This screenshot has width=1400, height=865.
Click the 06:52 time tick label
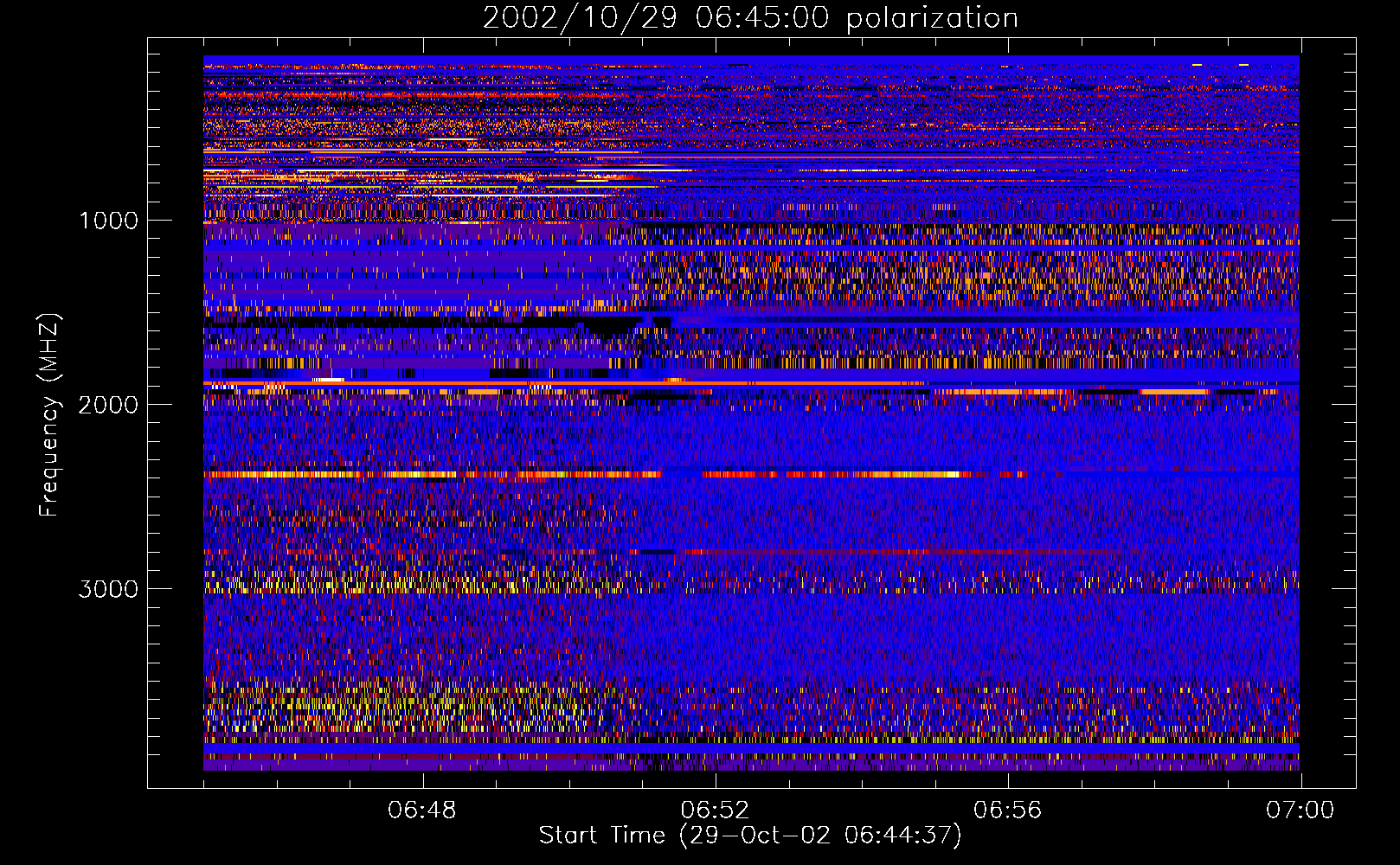point(715,811)
